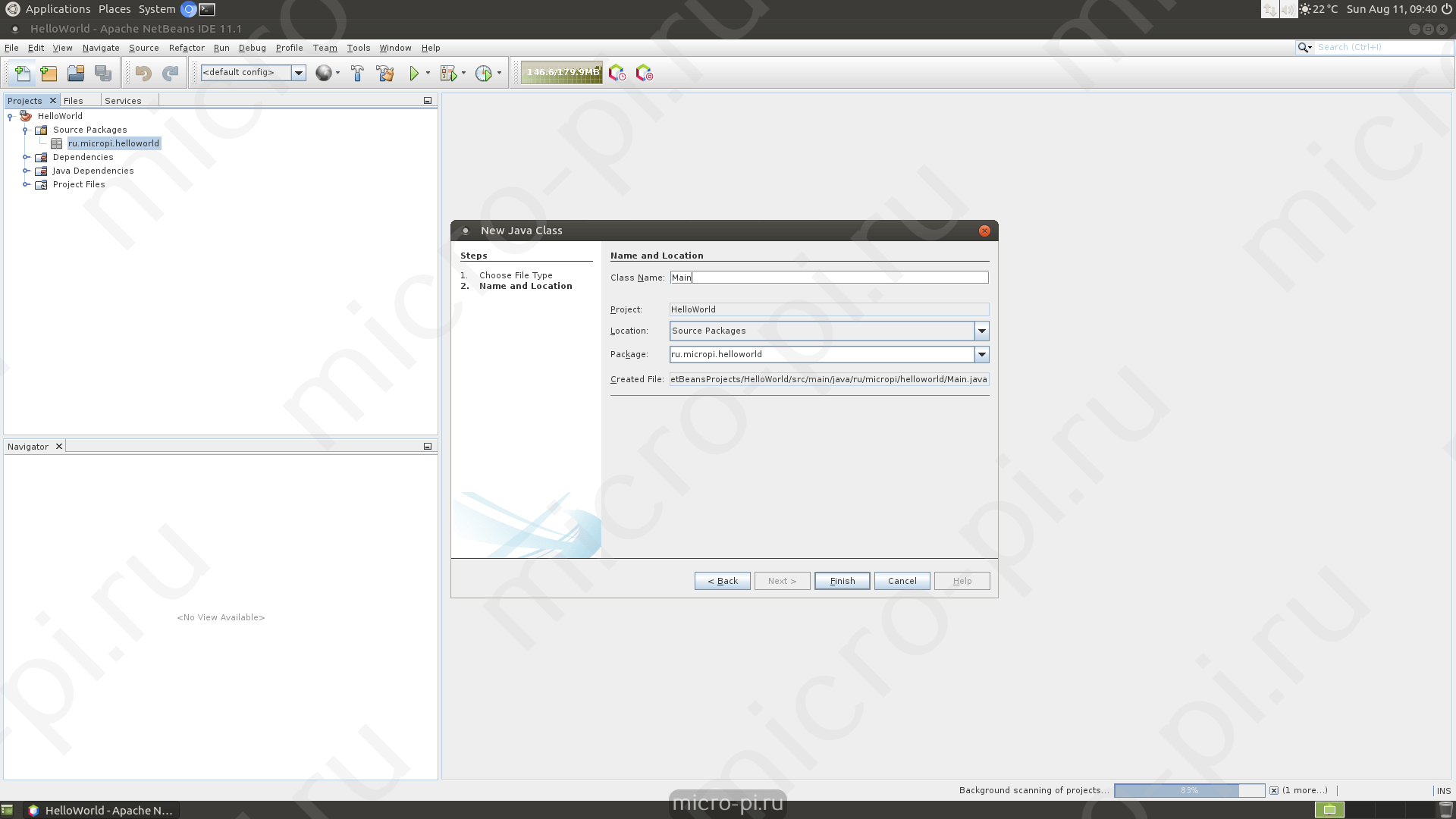Switch to the Services tab
The height and width of the screenshot is (819, 1456).
123,101
